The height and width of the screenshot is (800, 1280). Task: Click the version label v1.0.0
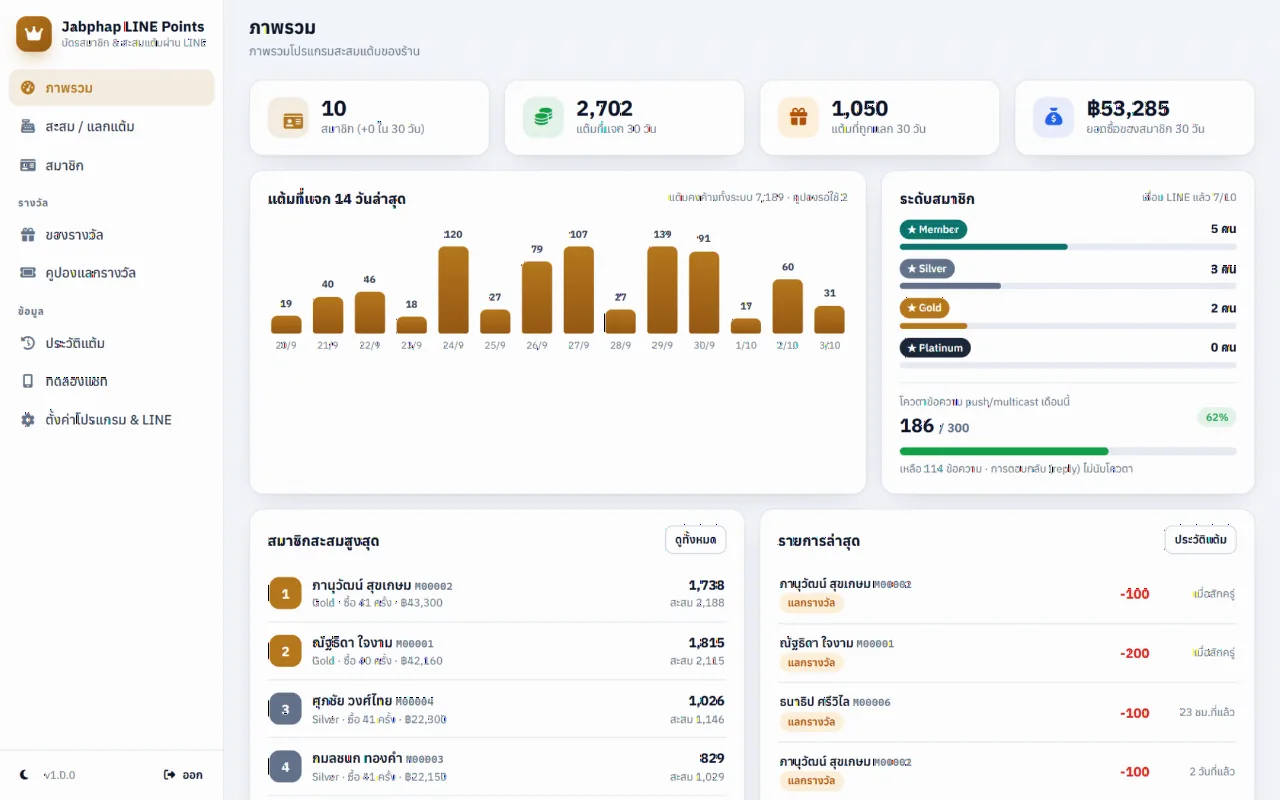coord(59,775)
